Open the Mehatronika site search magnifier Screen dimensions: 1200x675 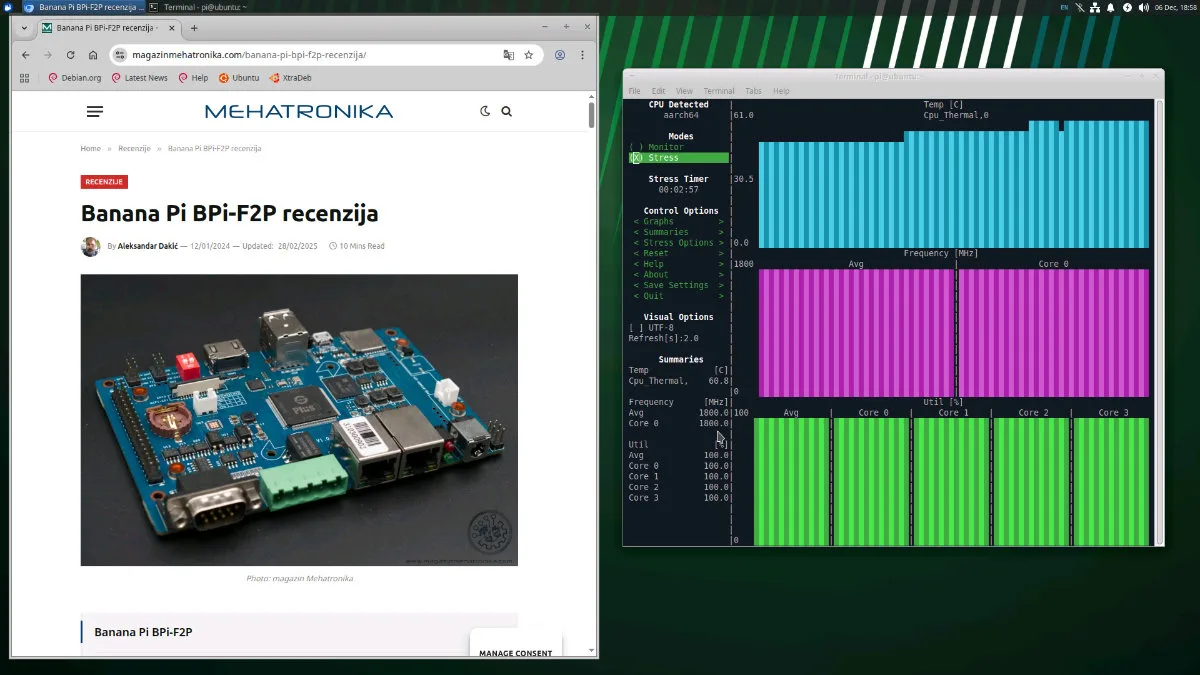point(507,112)
